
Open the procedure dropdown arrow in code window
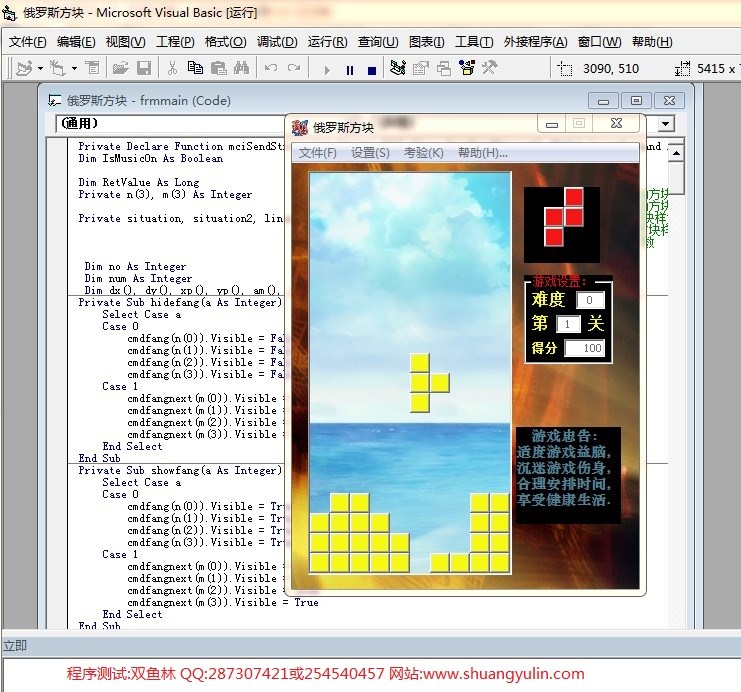pyautogui.click(x=665, y=124)
